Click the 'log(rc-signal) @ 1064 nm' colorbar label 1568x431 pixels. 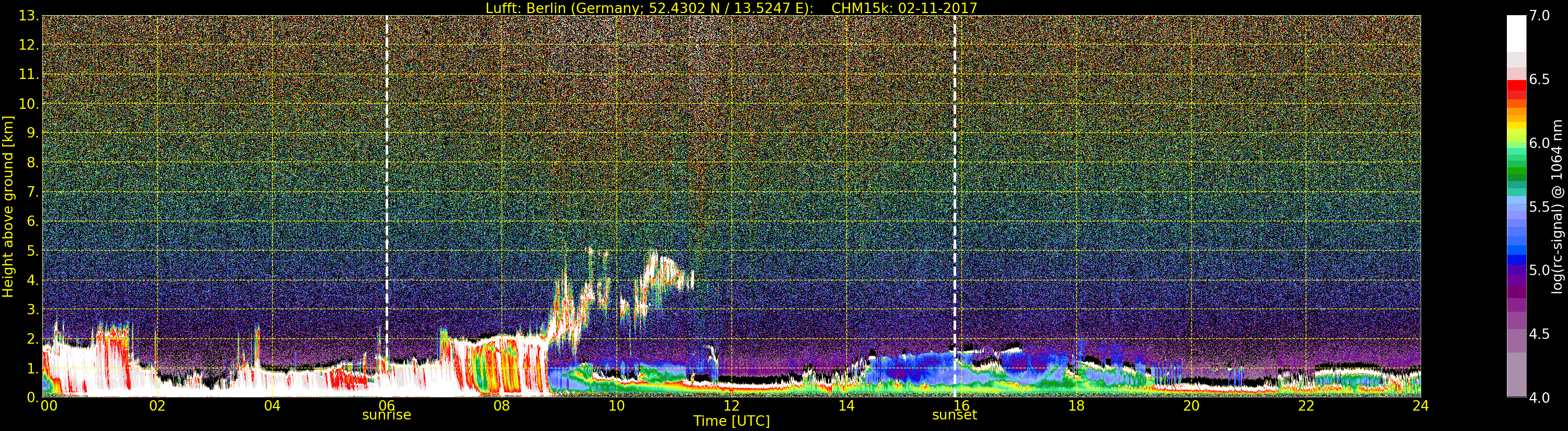pyautogui.click(x=1558, y=207)
